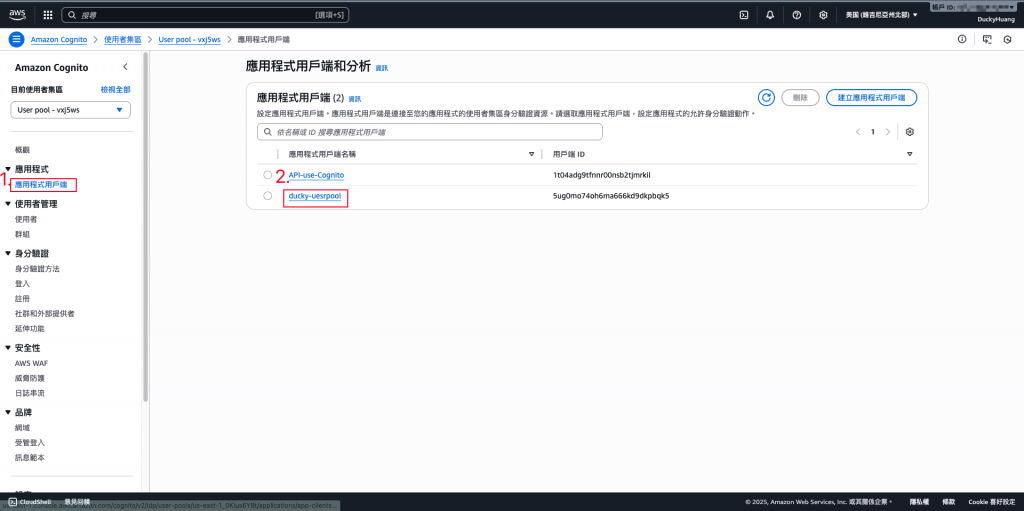Collapse the 安全性 sidebar section

click(8, 348)
